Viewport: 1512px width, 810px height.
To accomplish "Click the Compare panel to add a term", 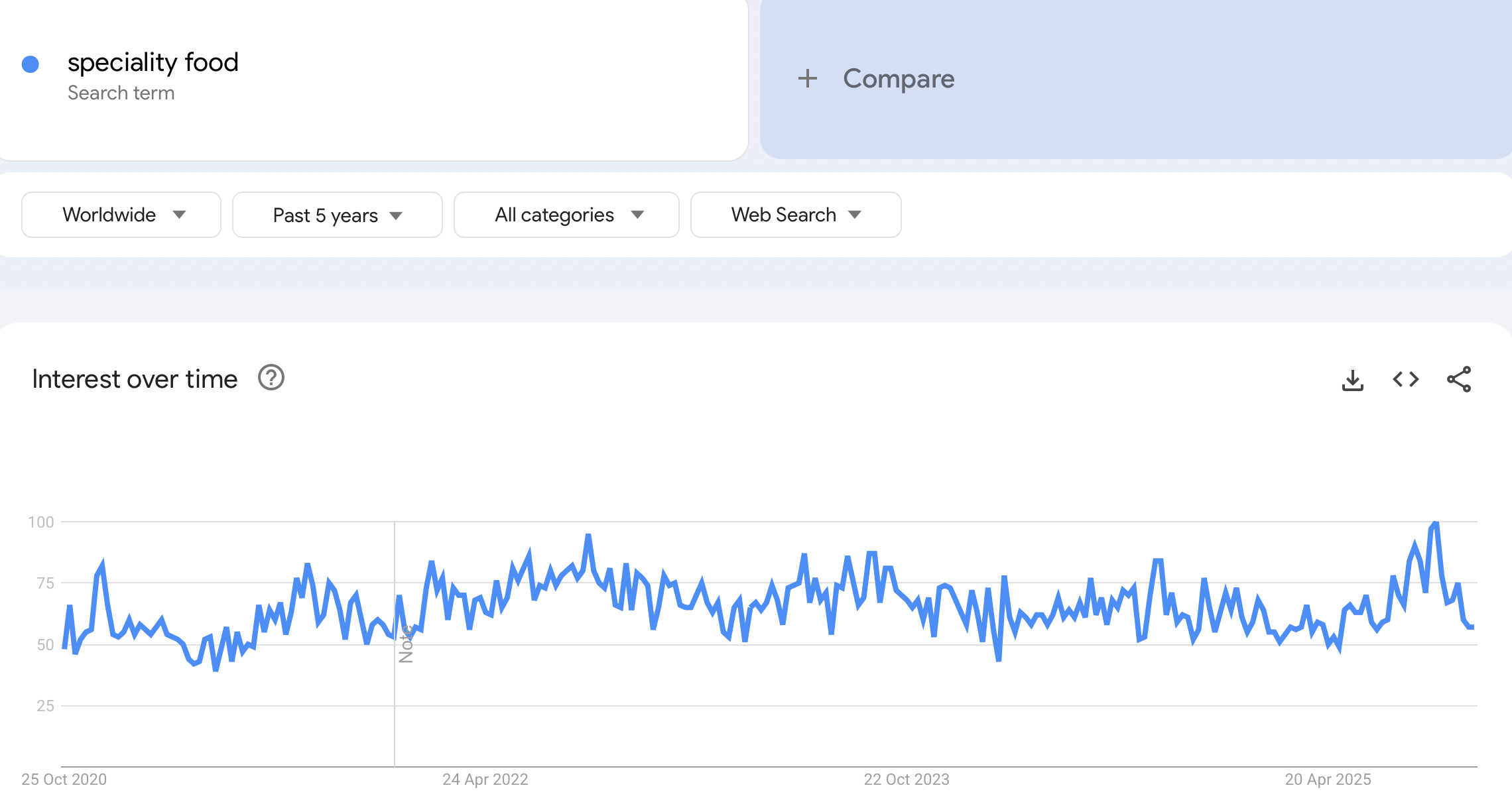I will 899,78.
